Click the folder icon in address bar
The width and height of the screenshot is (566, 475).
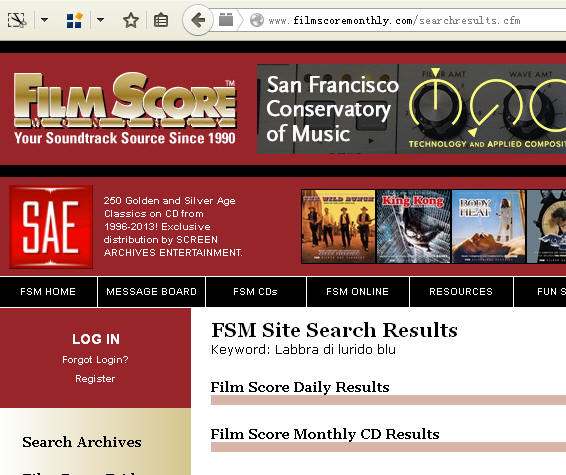click(226, 20)
